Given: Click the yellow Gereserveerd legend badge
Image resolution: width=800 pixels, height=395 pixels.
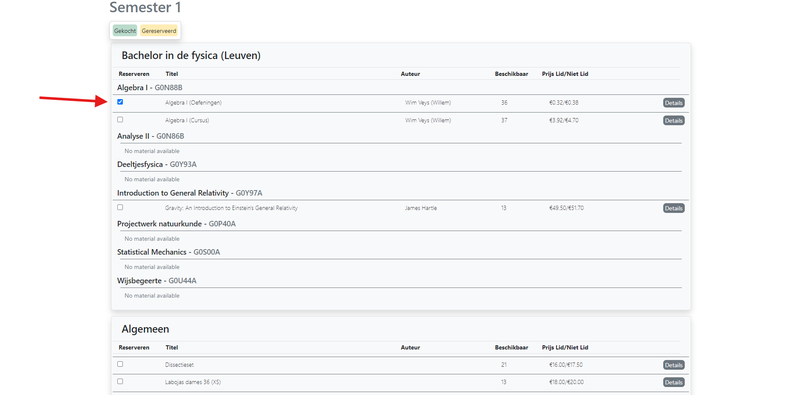Looking at the screenshot, I should [x=159, y=31].
